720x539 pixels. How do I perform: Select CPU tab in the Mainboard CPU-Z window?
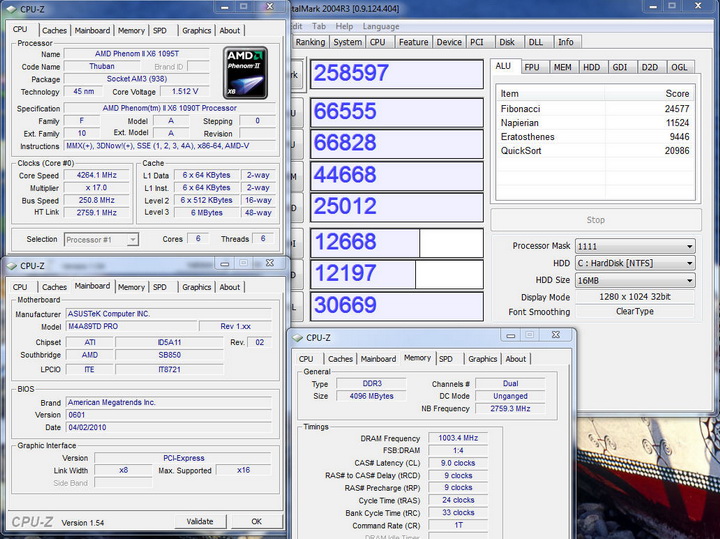pos(20,287)
